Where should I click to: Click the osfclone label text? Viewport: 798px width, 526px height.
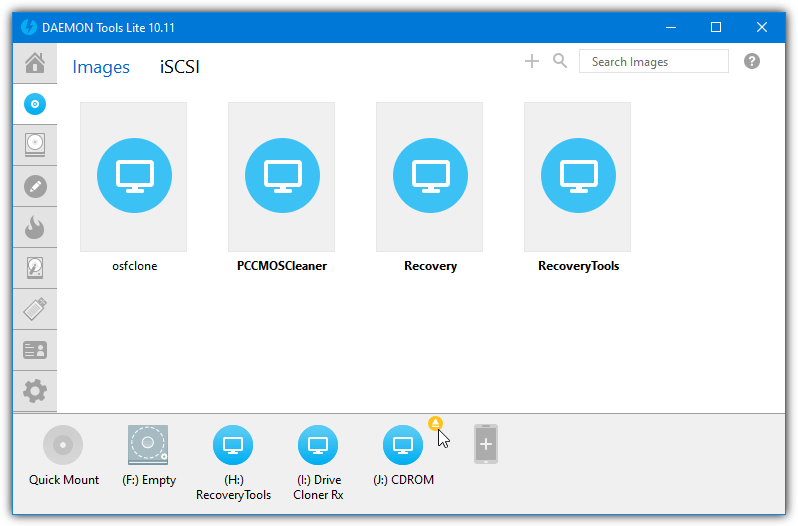click(134, 266)
